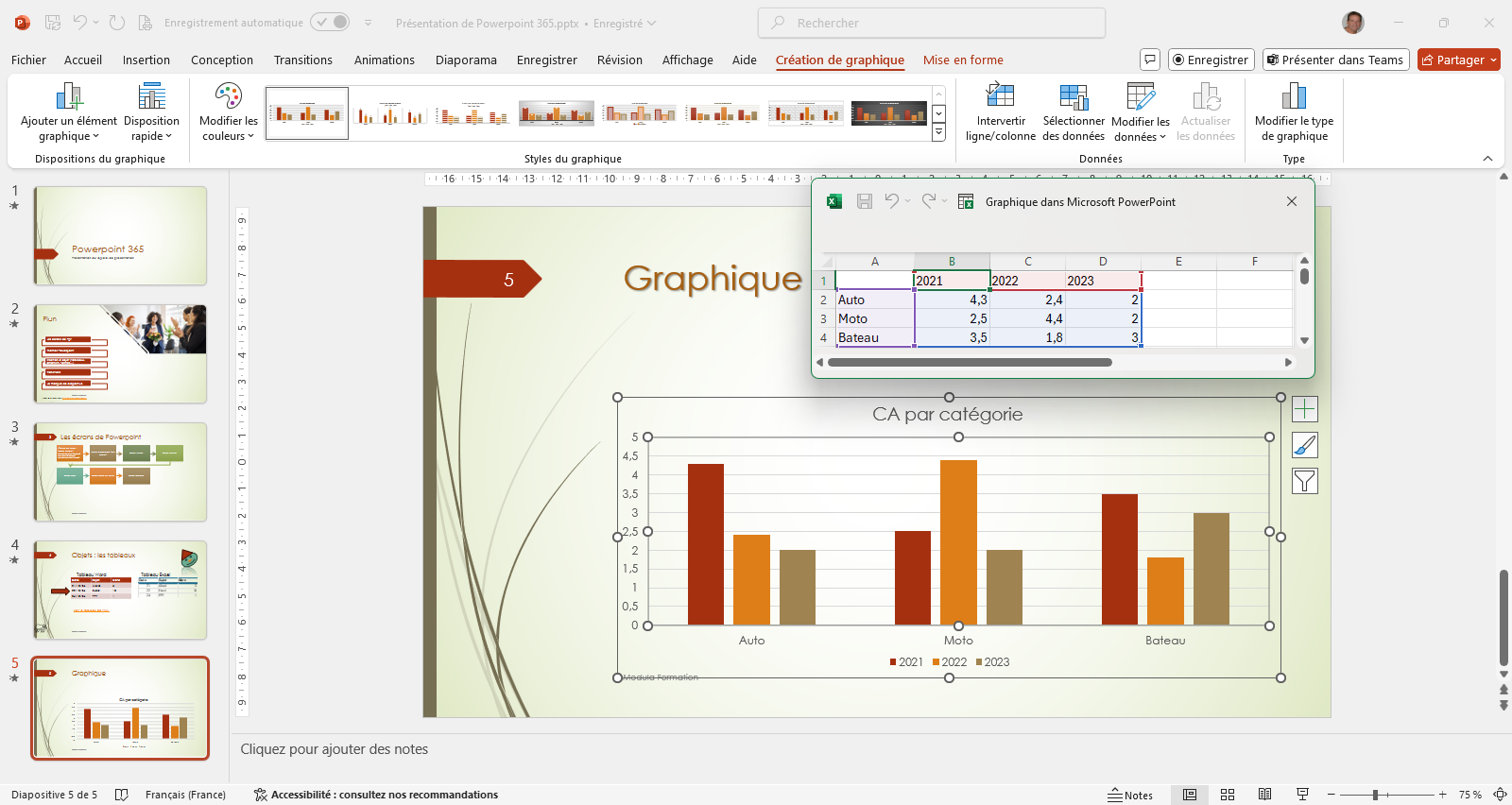
Task: Expand quick access toolbar customization arrow
Action: (x=368, y=23)
